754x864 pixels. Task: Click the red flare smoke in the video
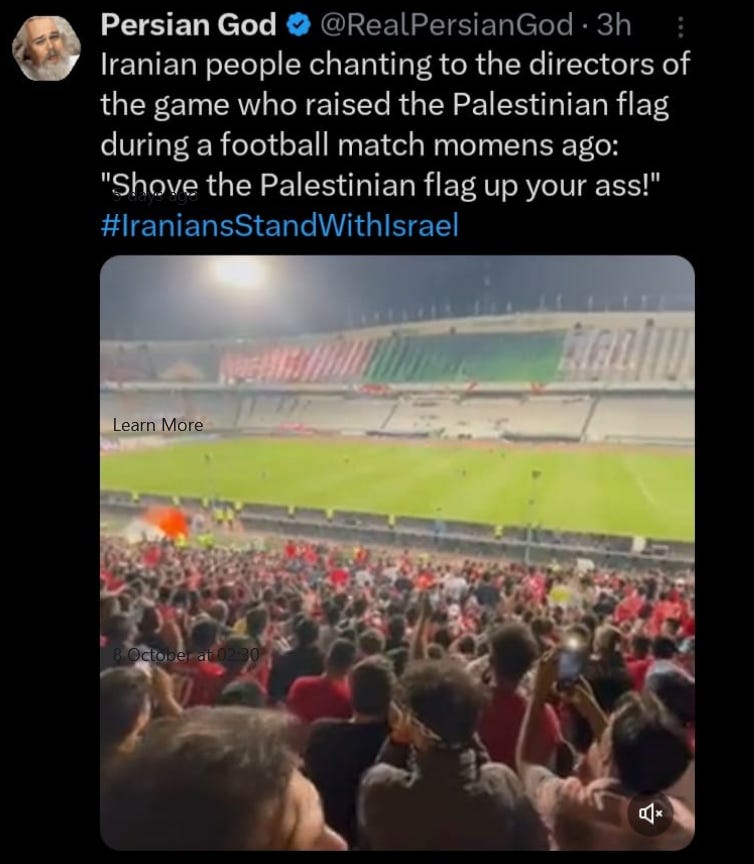tap(165, 523)
